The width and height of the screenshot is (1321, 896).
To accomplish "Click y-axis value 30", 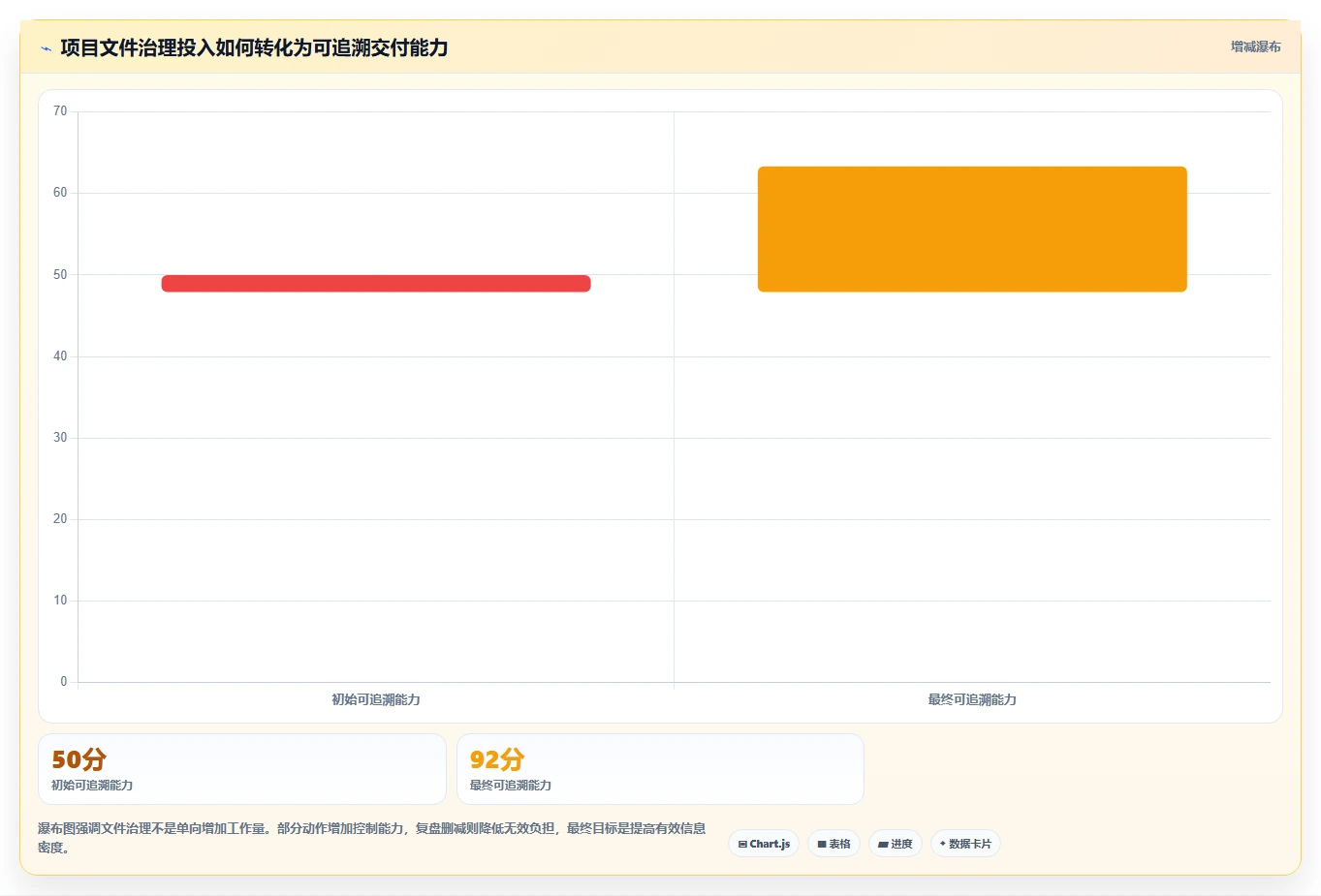I will tap(60, 438).
